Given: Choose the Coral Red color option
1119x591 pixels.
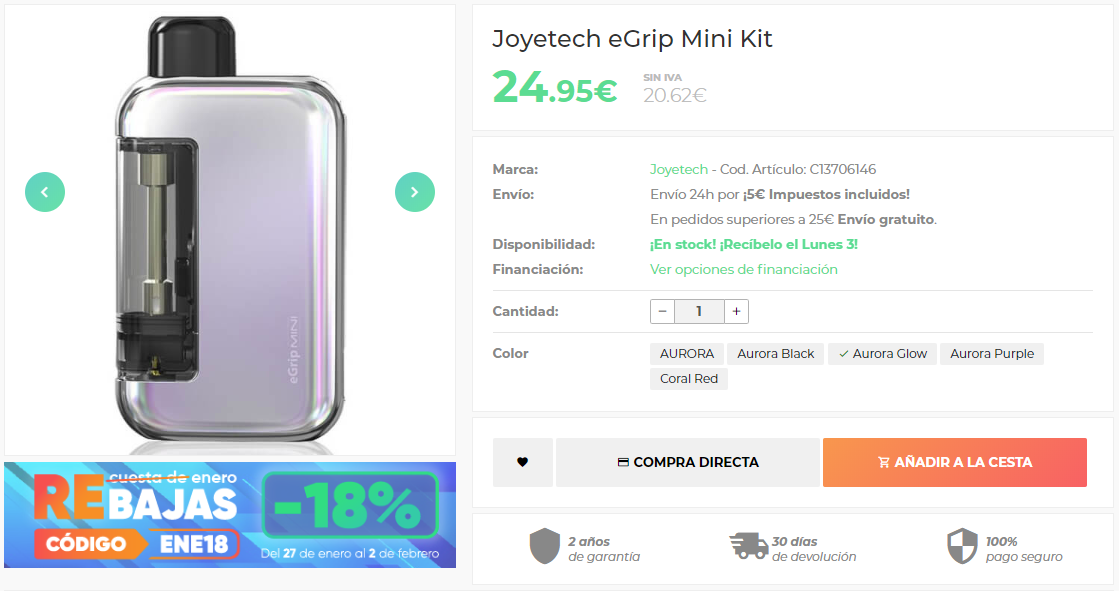Looking at the screenshot, I should click(689, 379).
